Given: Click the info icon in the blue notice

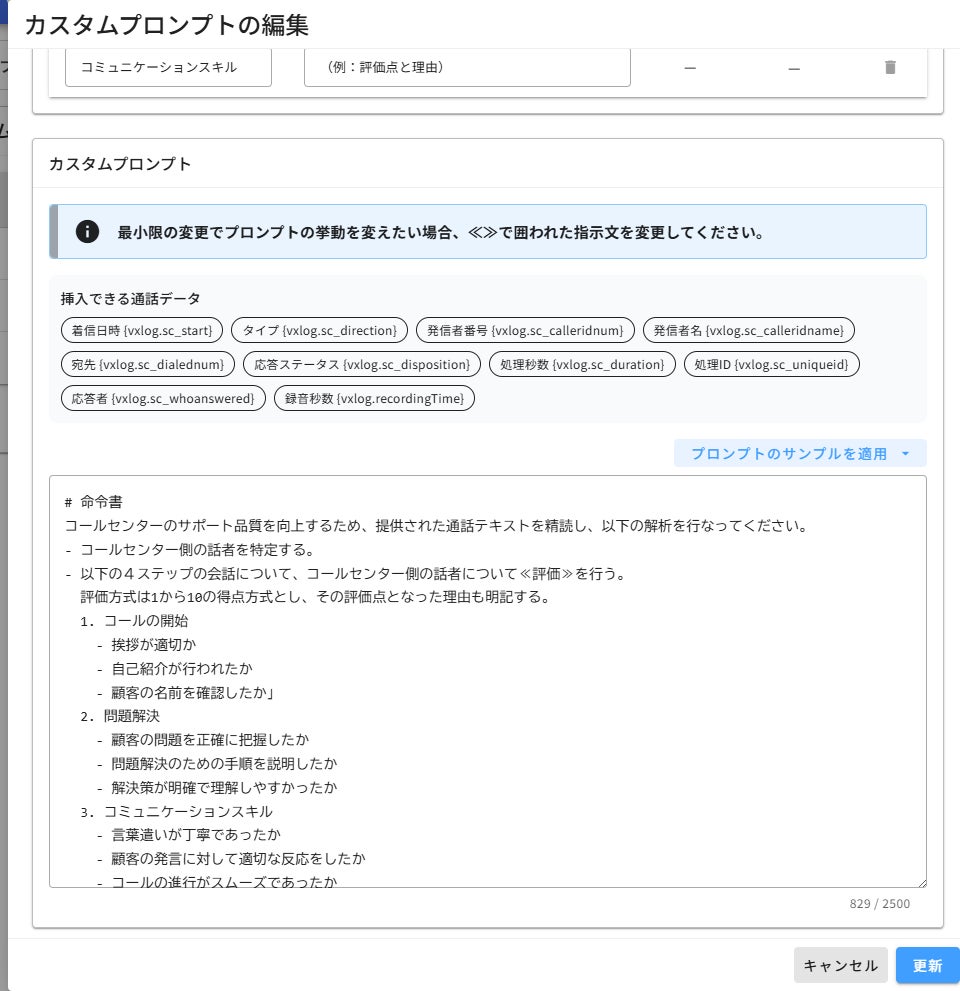Looking at the screenshot, I should click(87, 232).
